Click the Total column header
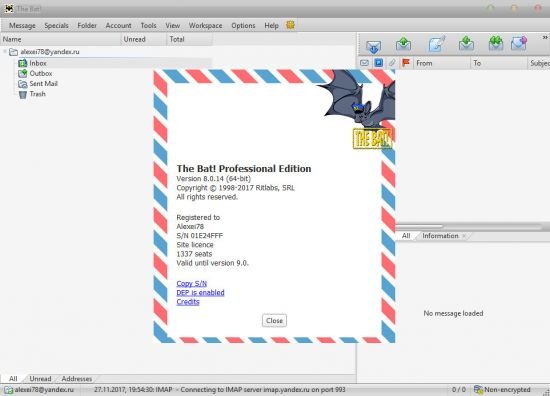The width and height of the screenshot is (550, 396). coord(189,39)
